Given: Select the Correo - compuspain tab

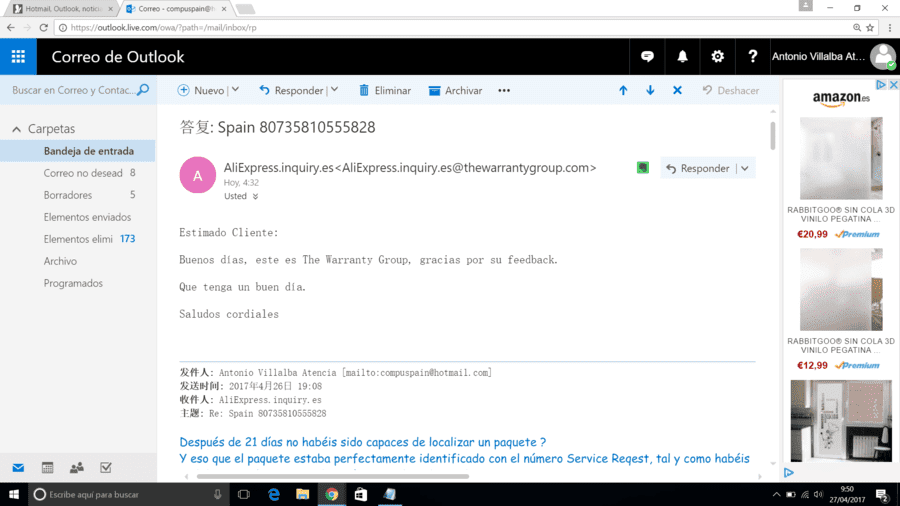Looking at the screenshot, I should pyautogui.click(x=176, y=9).
